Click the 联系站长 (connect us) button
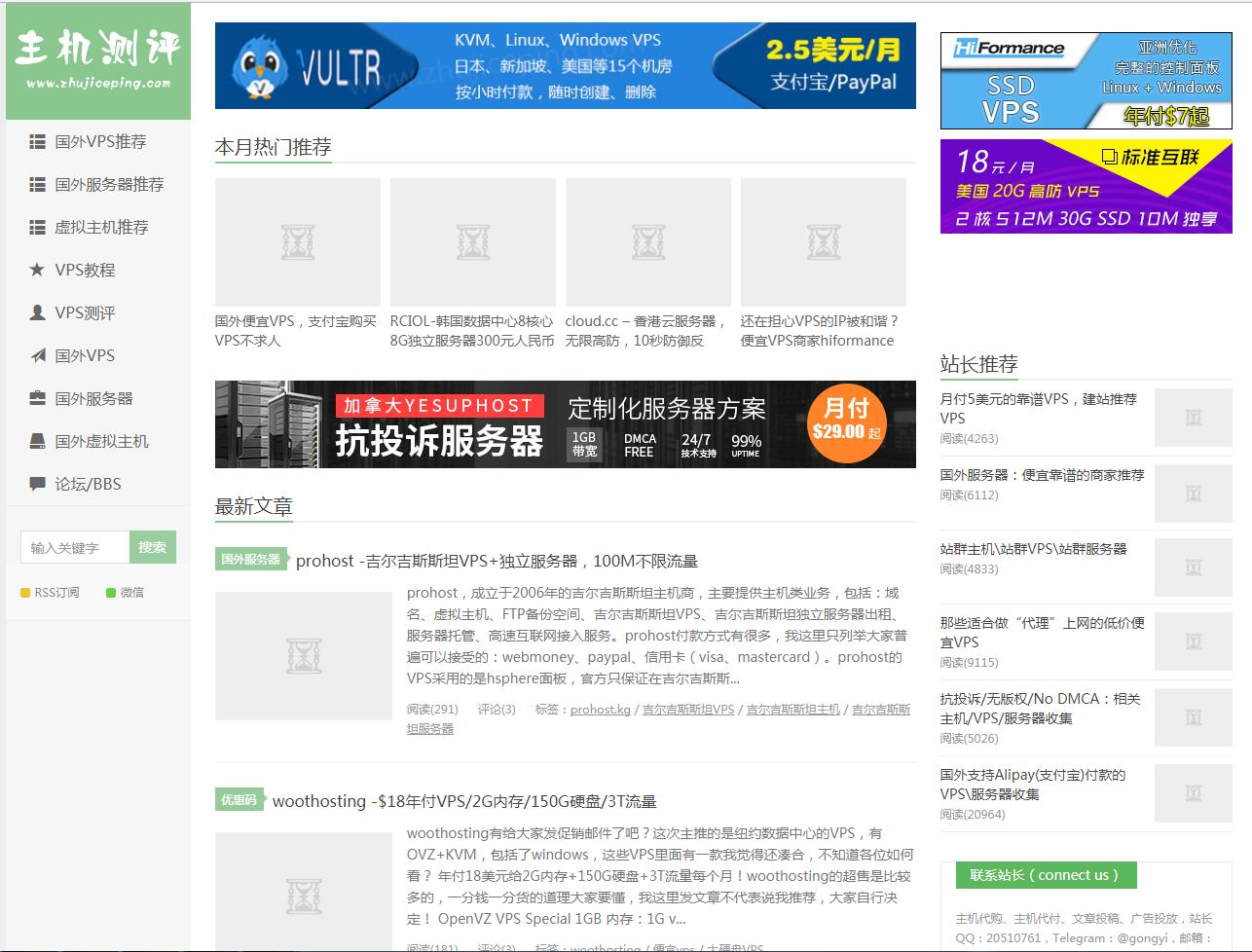 [1046, 875]
